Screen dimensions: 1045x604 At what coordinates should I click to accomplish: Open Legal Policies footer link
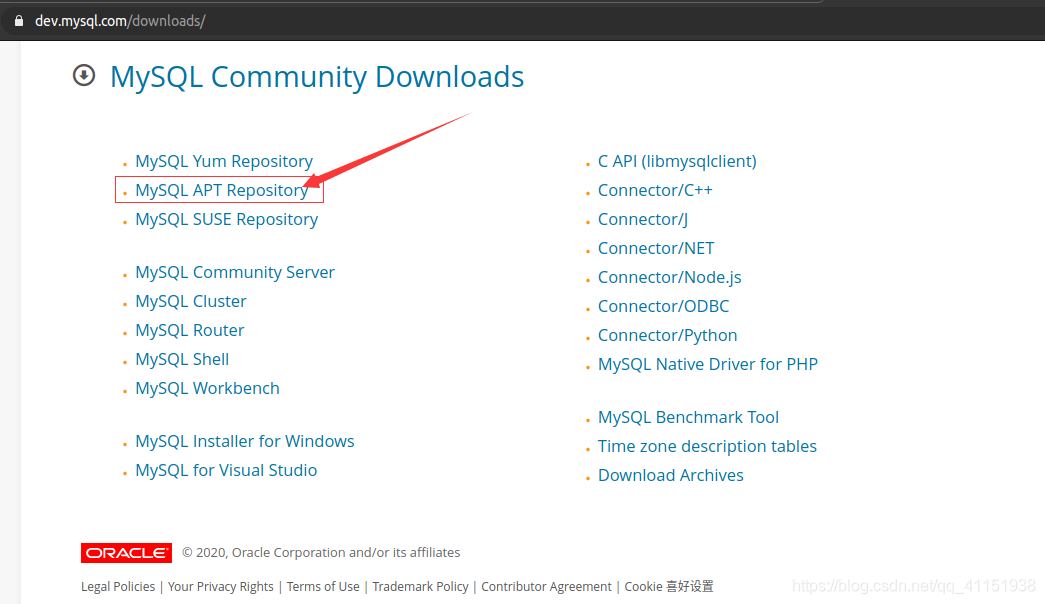pyautogui.click(x=118, y=587)
